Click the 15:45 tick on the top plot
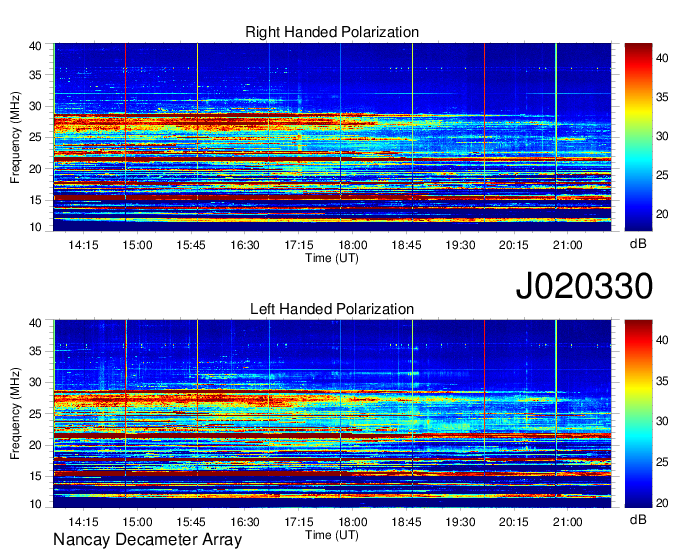680x552 pixels. [x=191, y=245]
